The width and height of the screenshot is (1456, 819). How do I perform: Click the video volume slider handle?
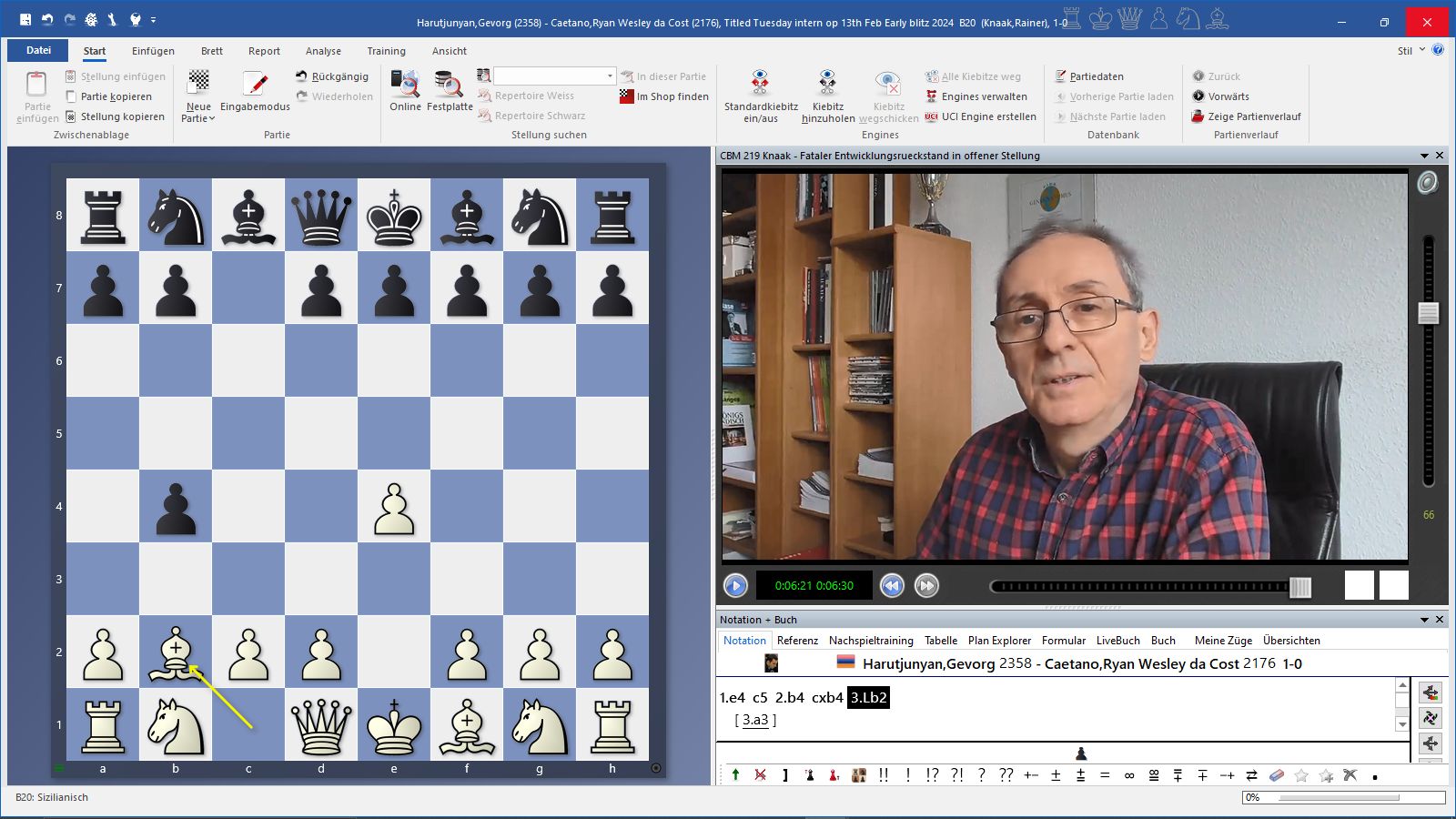(1428, 313)
